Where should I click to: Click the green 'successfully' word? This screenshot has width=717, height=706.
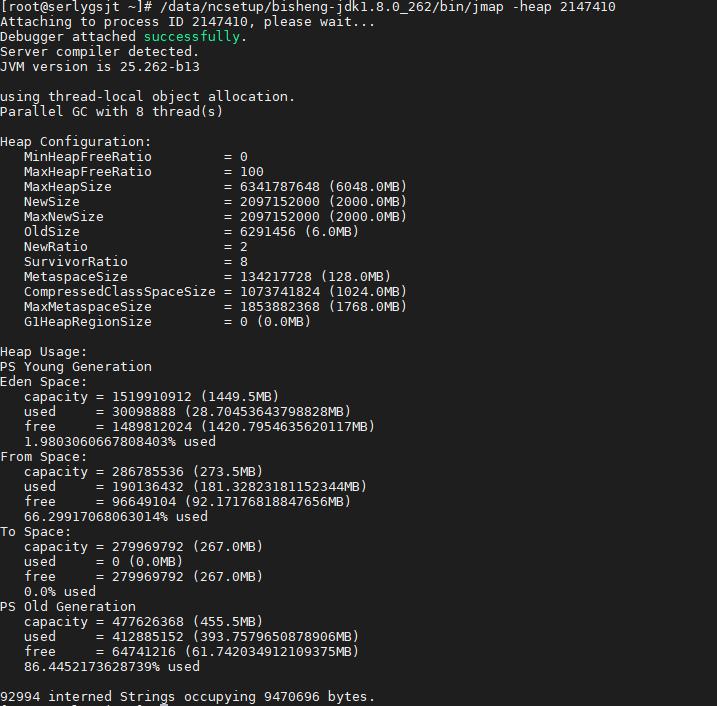192,37
